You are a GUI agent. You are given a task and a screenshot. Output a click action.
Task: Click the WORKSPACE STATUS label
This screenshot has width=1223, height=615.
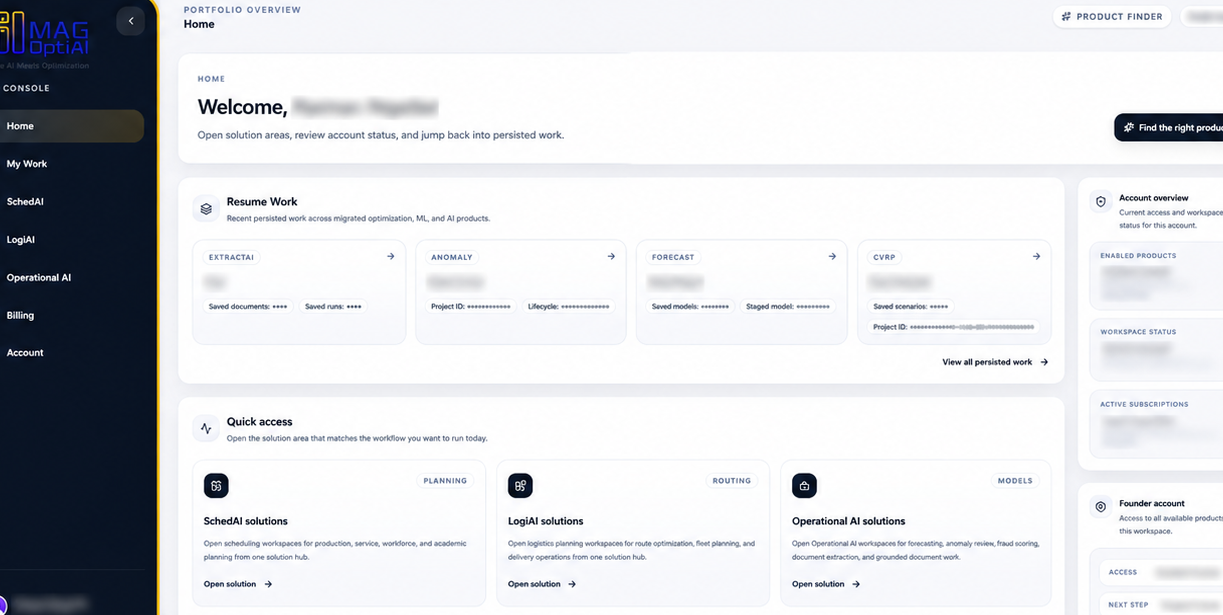pyautogui.click(x=1138, y=332)
